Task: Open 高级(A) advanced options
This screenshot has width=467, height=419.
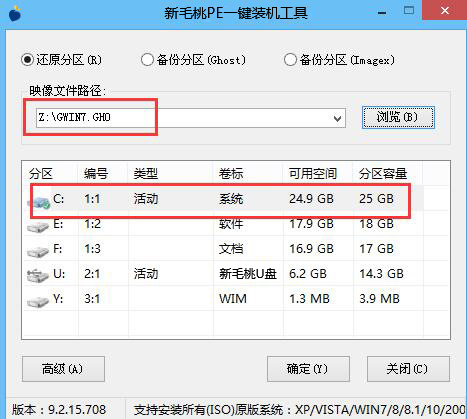Action: [63, 369]
